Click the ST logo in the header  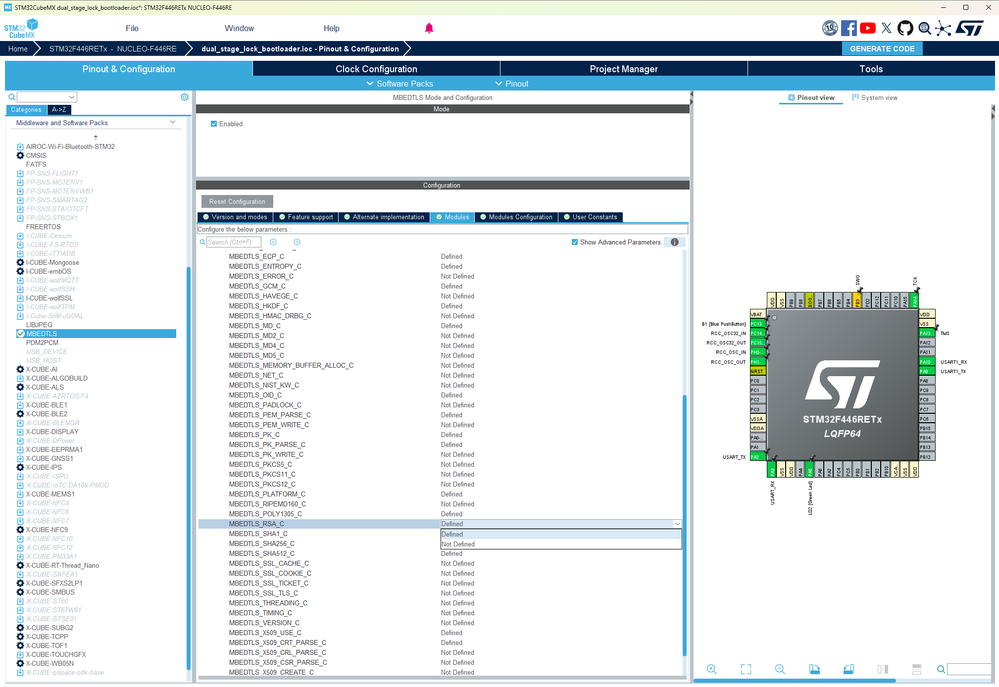(x=970, y=28)
